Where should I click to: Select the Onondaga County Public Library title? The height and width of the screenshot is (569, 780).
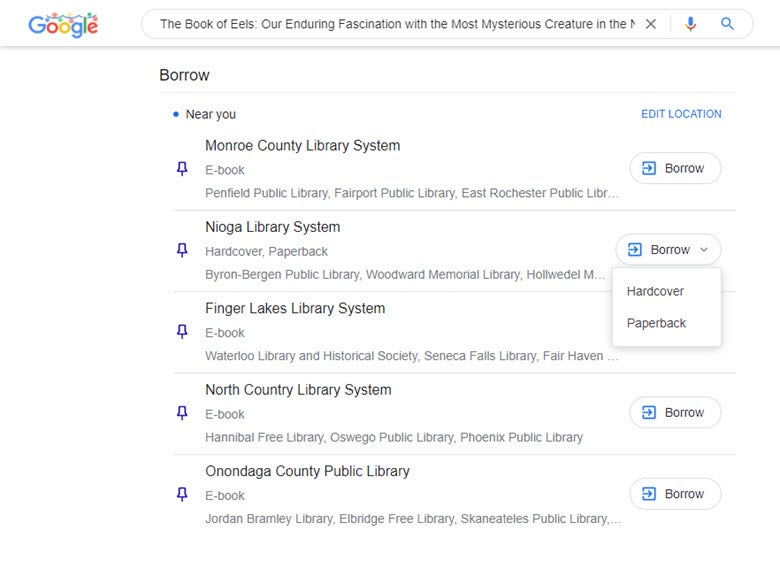(x=307, y=472)
